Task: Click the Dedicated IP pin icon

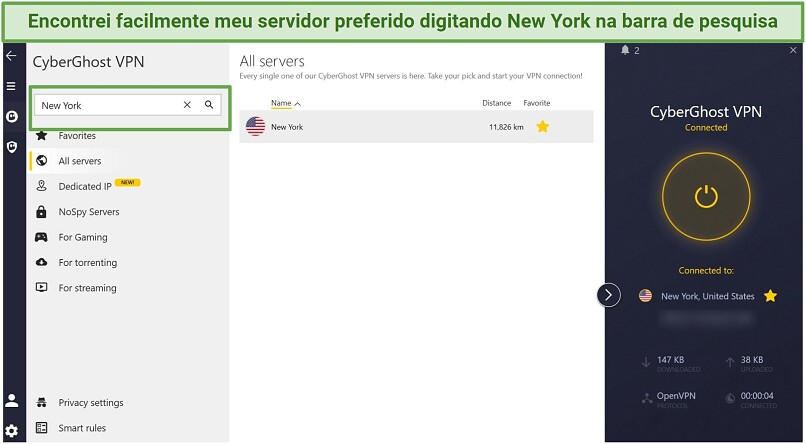Action: (42, 186)
